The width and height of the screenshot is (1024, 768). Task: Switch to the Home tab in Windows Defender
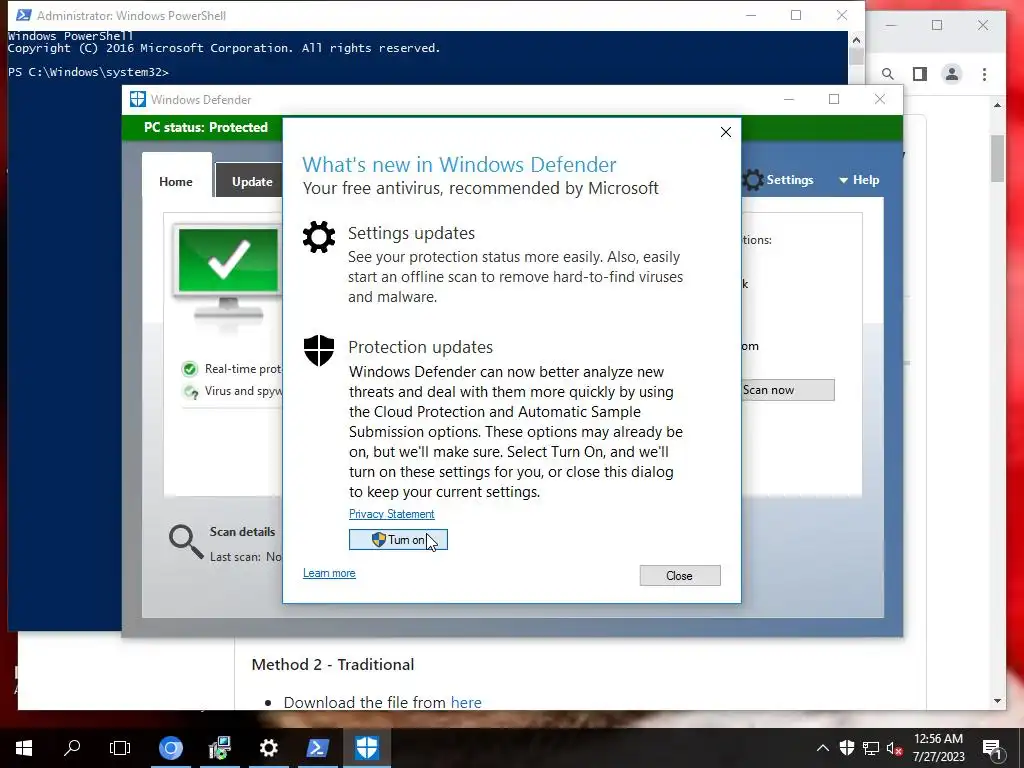(176, 182)
